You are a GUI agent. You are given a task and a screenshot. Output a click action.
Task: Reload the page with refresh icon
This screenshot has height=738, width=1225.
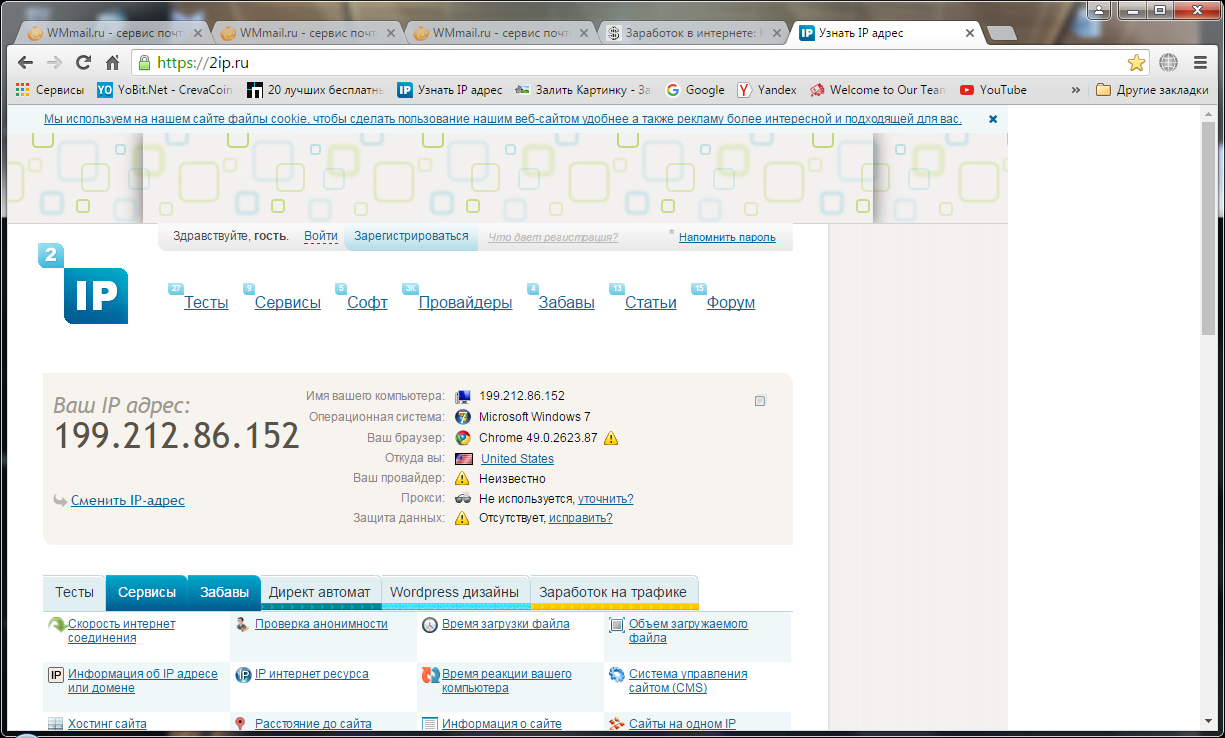84,62
